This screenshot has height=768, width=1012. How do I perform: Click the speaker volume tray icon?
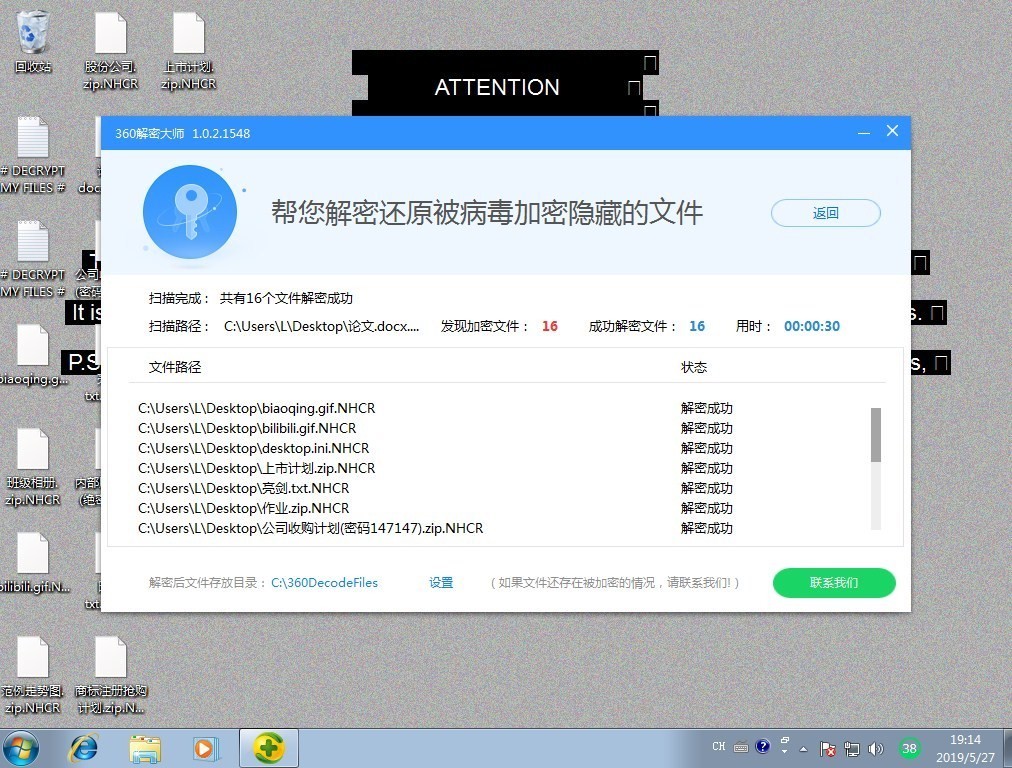(875, 749)
